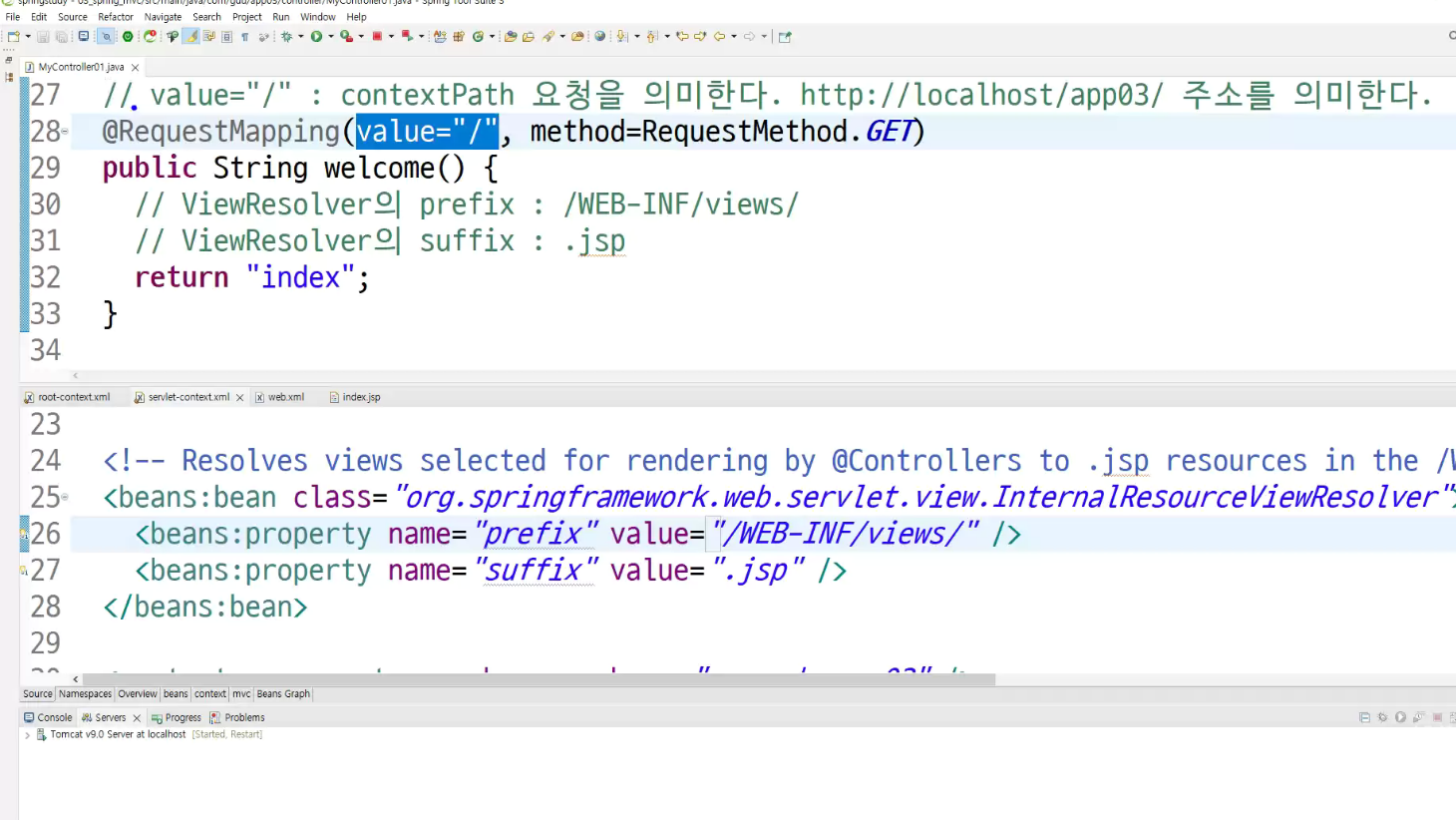This screenshot has height=820, width=1456.
Task: Stop the server from Servers view toolbar
Action: (1437, 717)
